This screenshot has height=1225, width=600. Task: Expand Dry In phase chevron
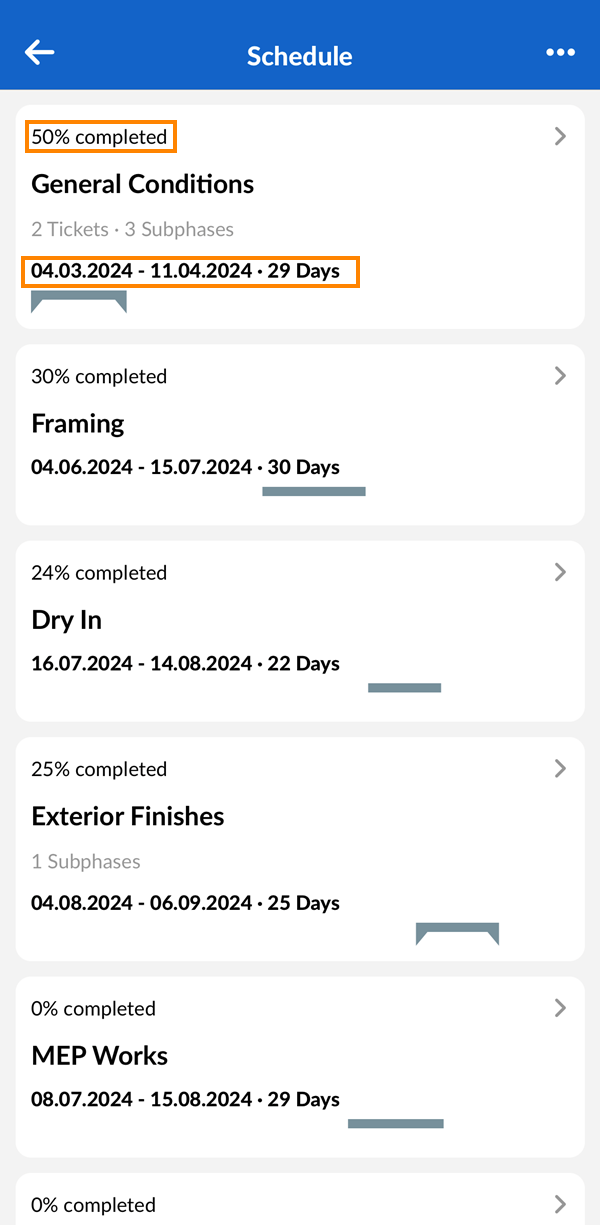(x=560, y=572)
